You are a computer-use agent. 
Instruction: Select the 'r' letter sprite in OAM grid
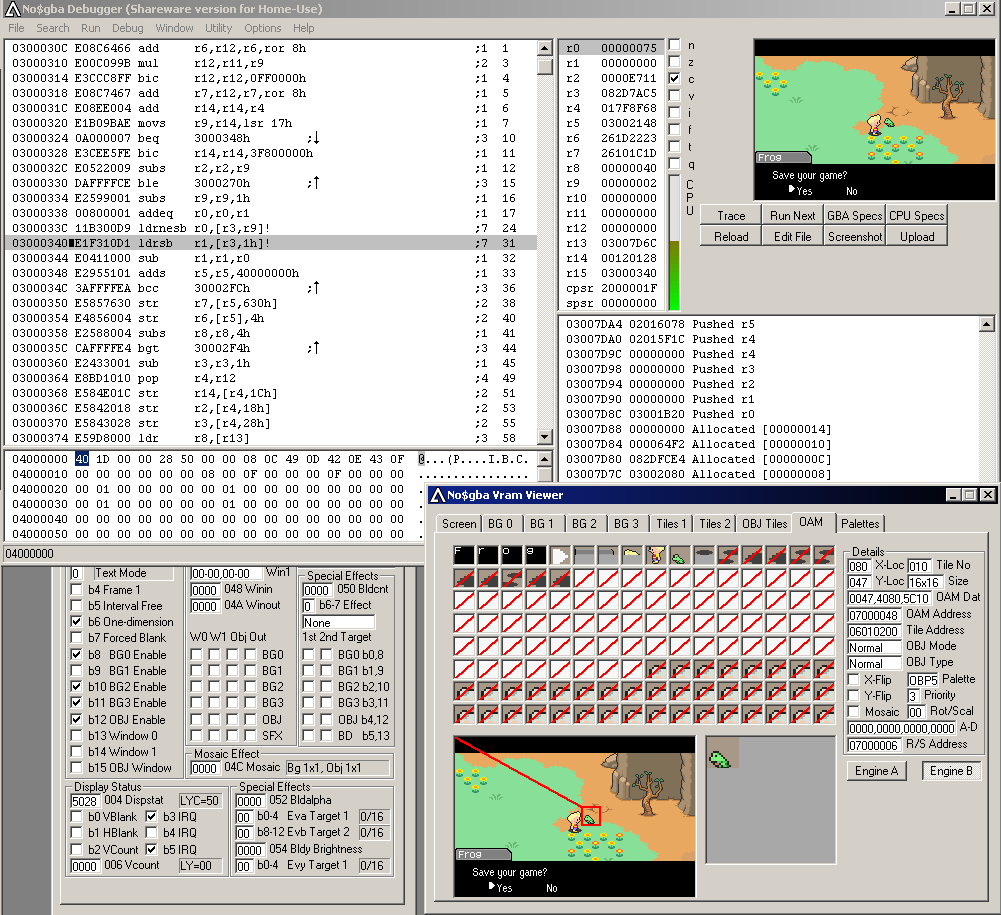tap(488, 555)
